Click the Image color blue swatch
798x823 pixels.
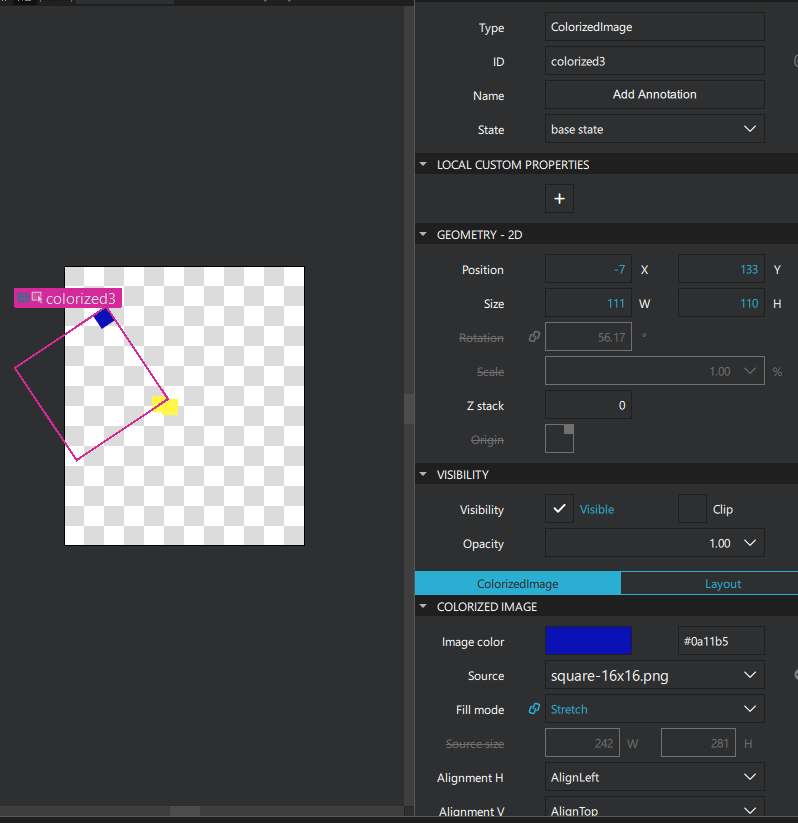[x=588, y=641]
